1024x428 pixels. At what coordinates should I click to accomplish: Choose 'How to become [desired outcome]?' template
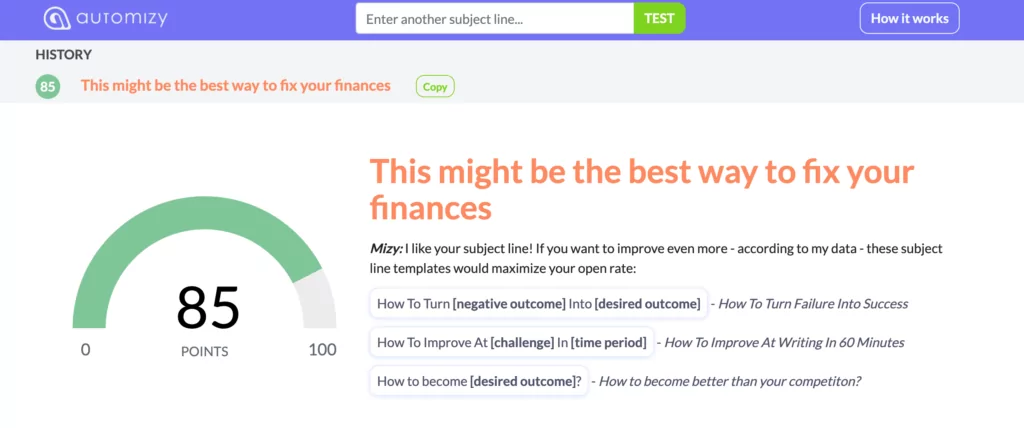(479, 381)
